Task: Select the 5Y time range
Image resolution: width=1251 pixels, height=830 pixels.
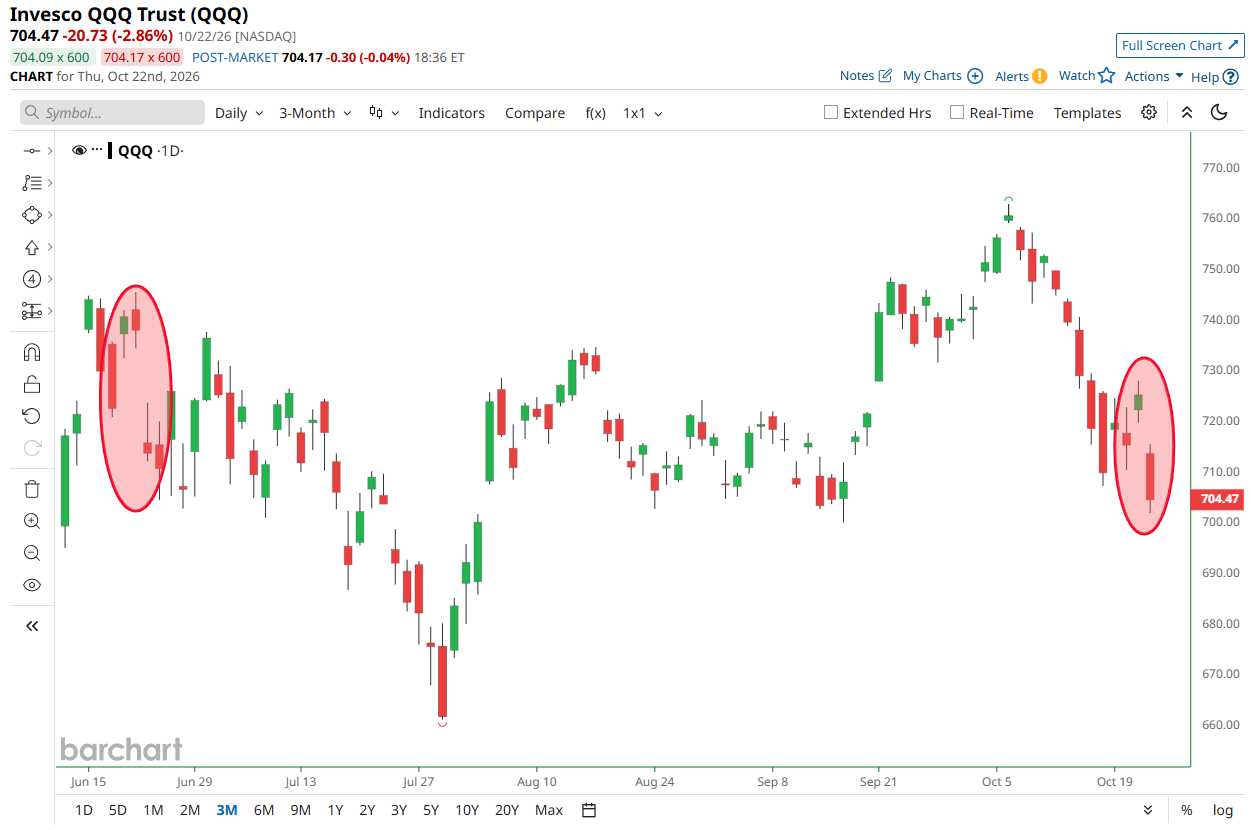Action: point(430,810)
